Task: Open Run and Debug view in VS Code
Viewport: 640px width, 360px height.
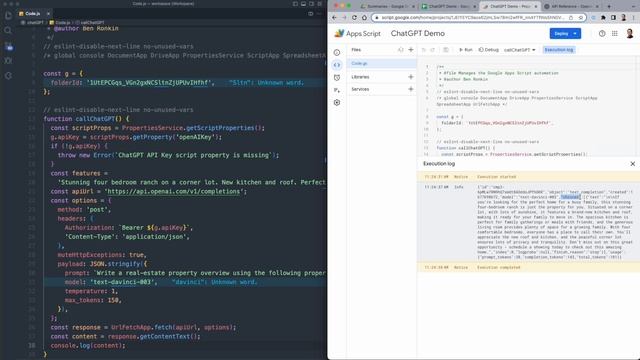Action: coord(8,61)
